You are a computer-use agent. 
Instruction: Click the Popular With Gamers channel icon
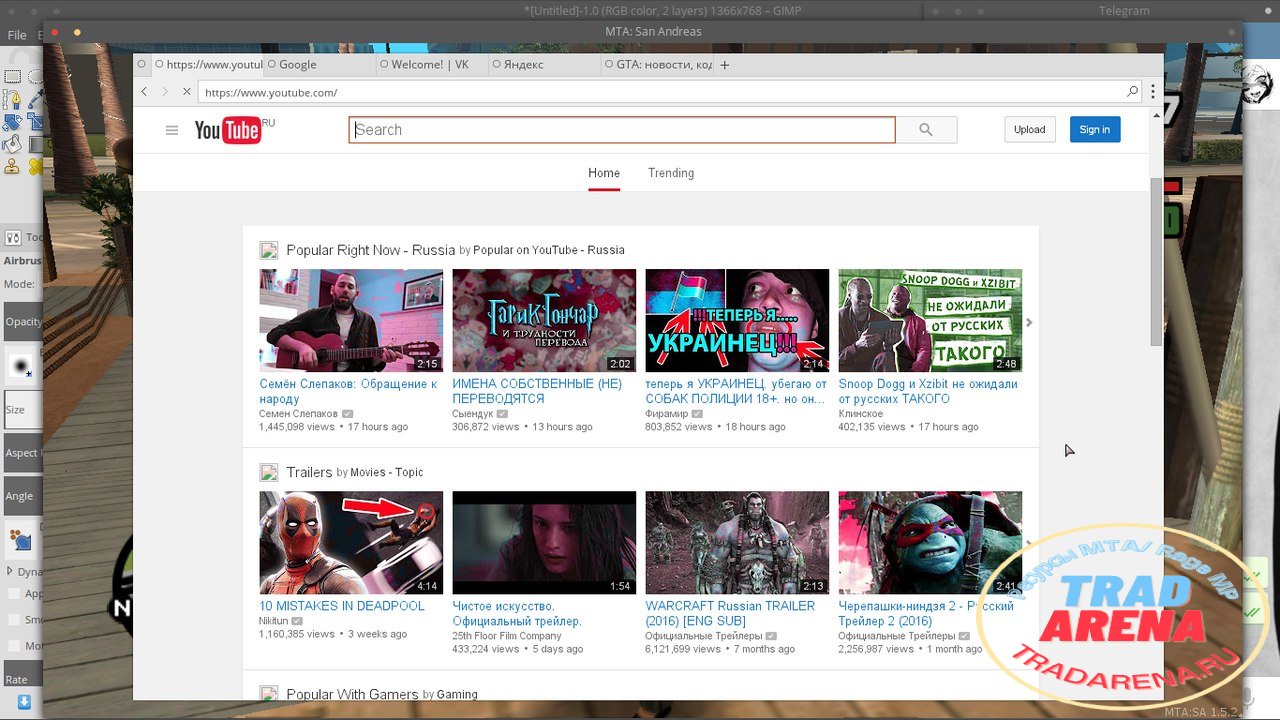(x=268, y=693)
